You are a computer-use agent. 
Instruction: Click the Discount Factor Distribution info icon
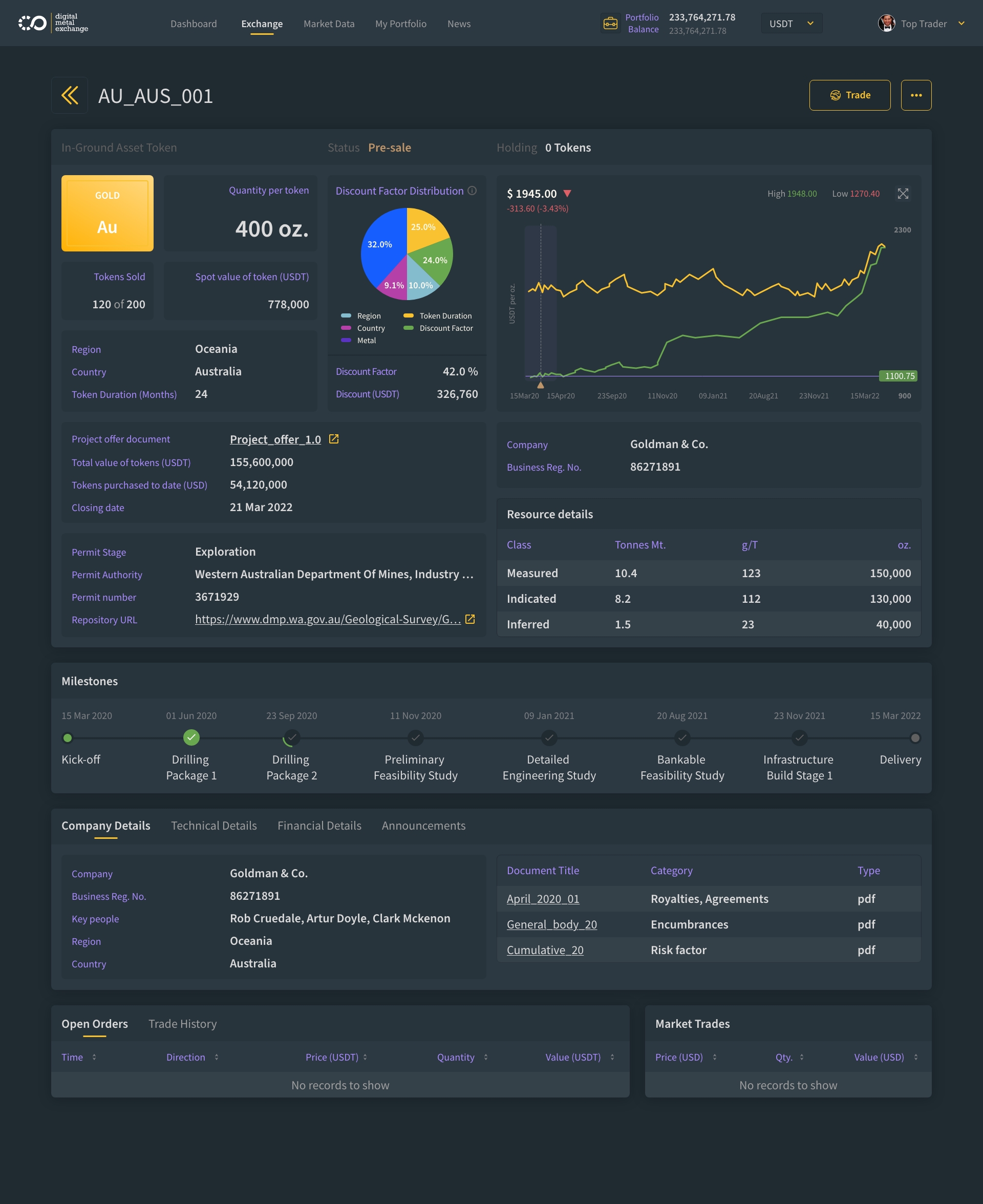472,191
